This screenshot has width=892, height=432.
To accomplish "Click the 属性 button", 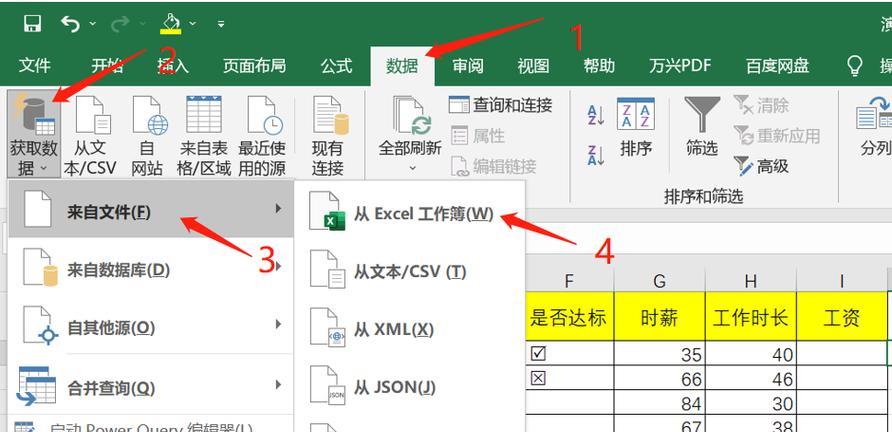I will [x=478, y=136].
